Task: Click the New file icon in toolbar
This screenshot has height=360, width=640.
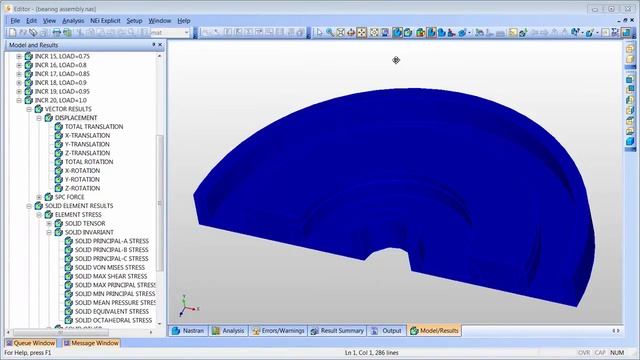Action: point(13,33)
